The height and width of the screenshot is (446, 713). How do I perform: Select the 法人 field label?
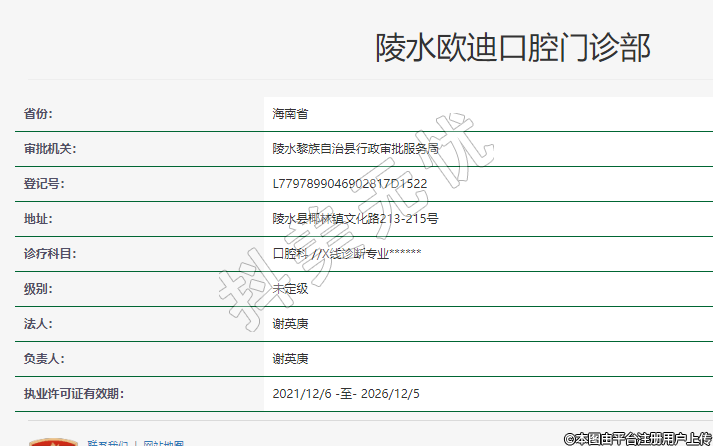38,324
